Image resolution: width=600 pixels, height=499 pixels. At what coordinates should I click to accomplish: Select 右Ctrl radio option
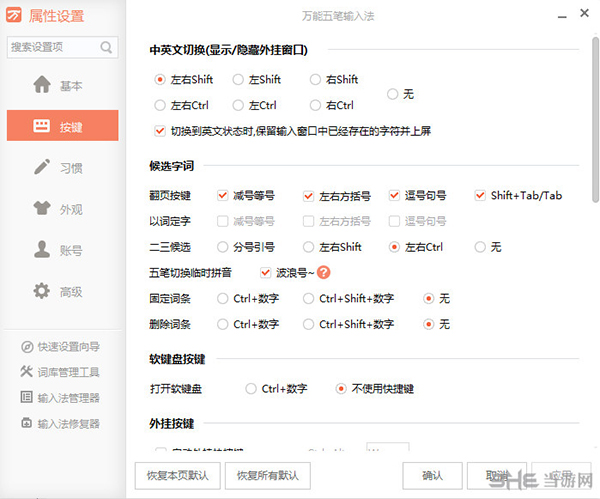click(x=315, y=105)
